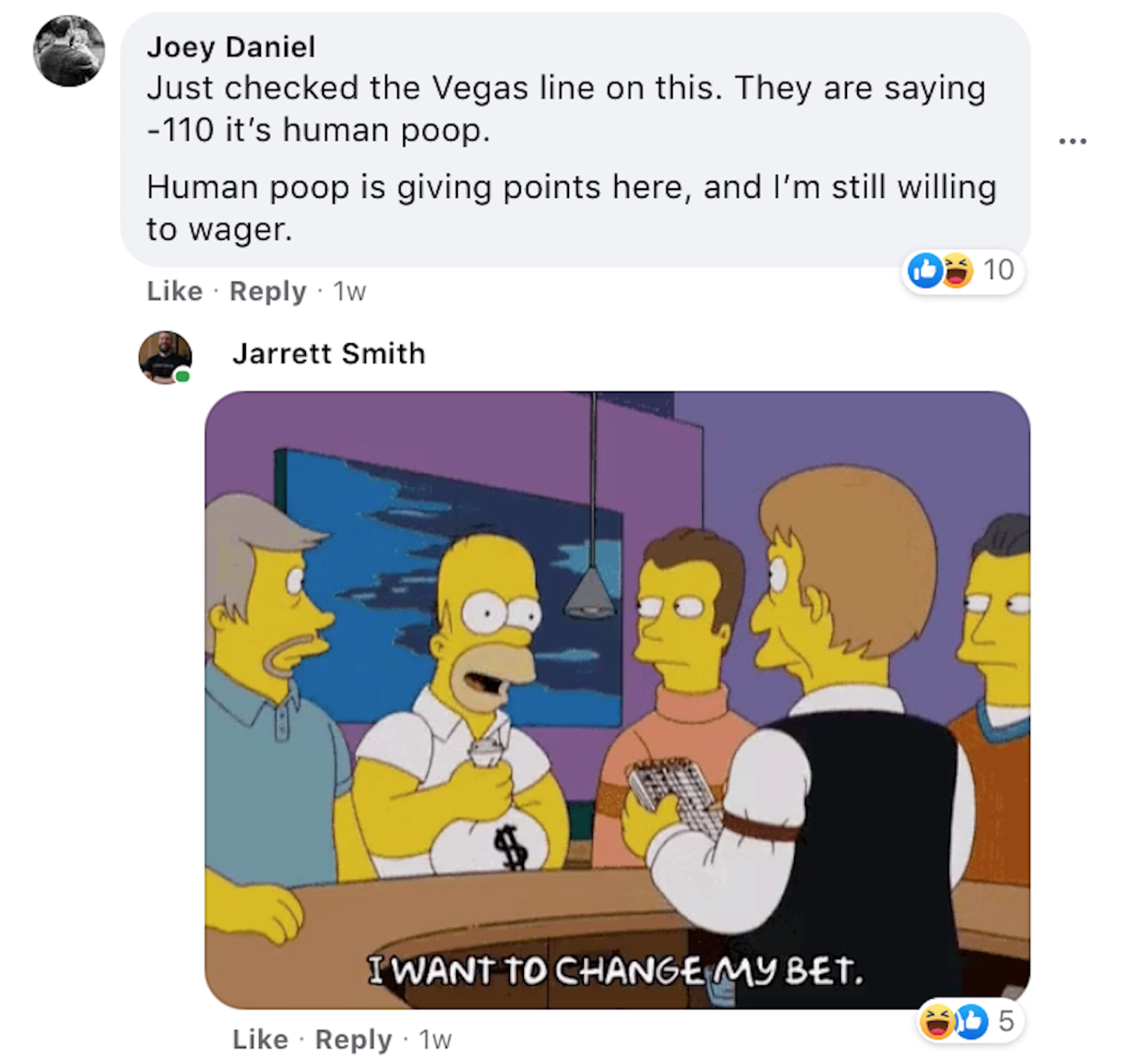
Task: Reply to Joey Daniel's comment
Action: click(x=268, y=291)
